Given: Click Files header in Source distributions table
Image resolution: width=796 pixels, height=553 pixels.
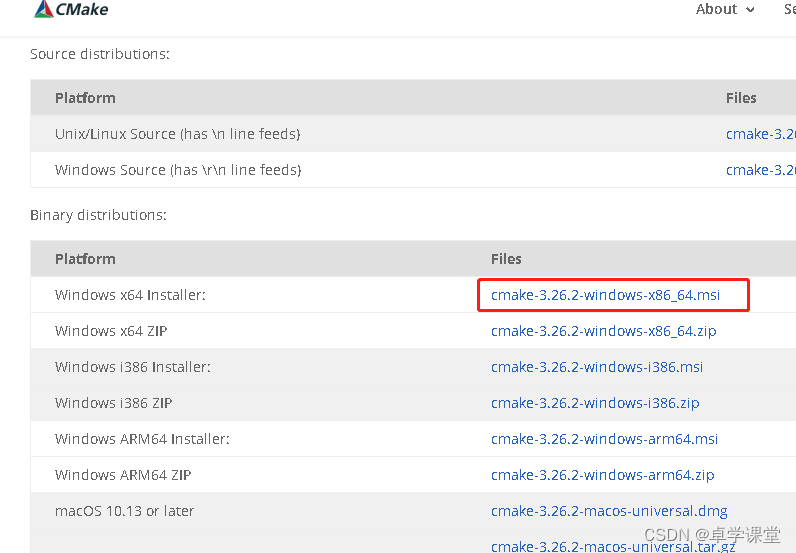Looking at the screenshot, I should 741,98.
